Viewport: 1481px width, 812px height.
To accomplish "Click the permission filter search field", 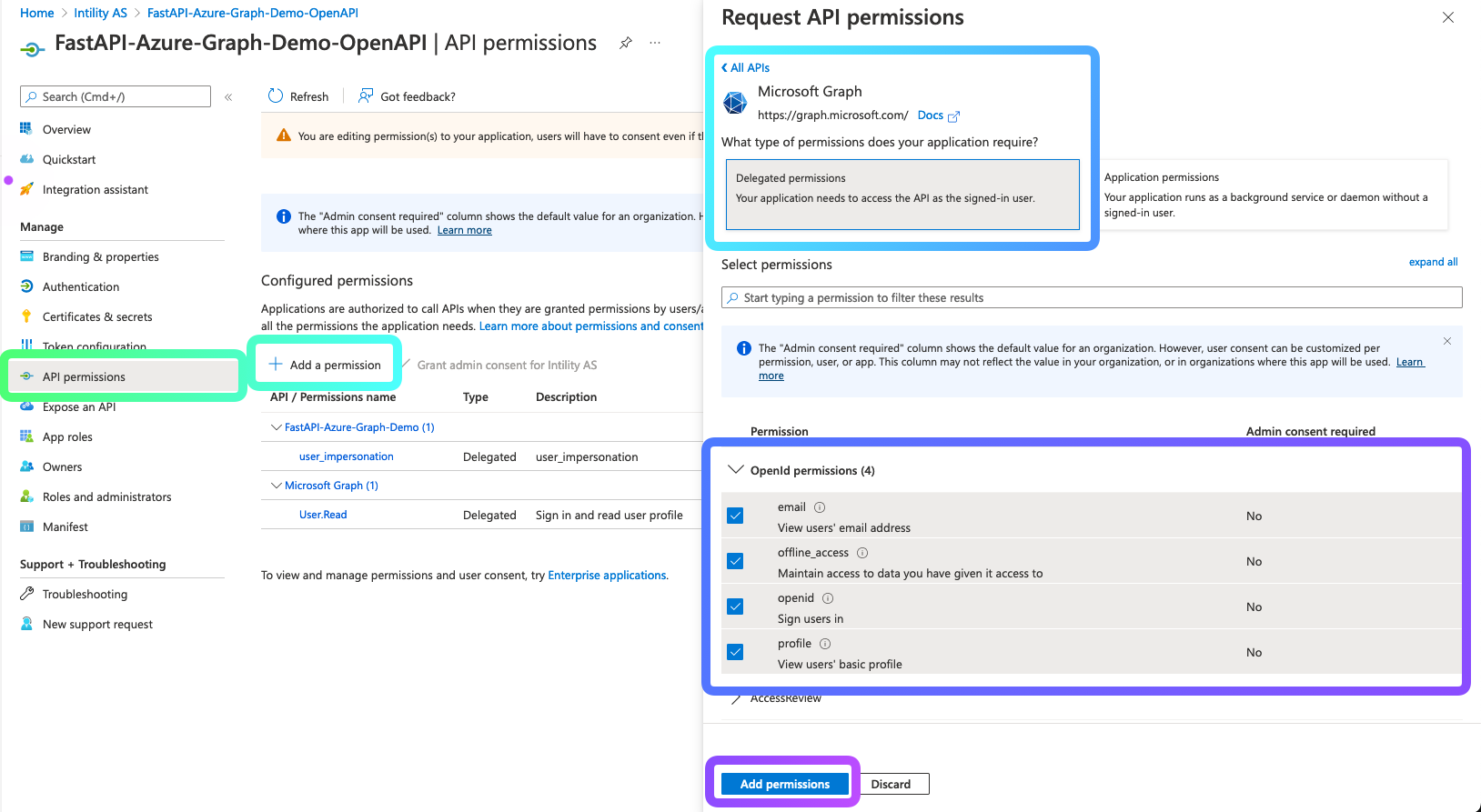I will point(1092,297).
